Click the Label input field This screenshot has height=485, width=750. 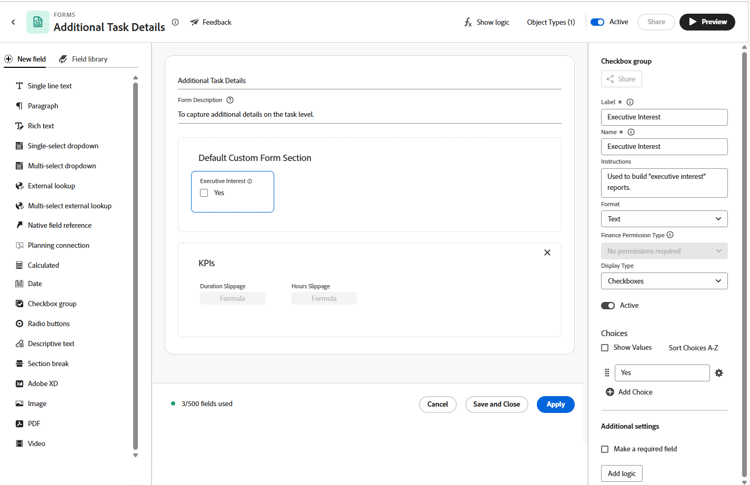(x=664, y=117)
